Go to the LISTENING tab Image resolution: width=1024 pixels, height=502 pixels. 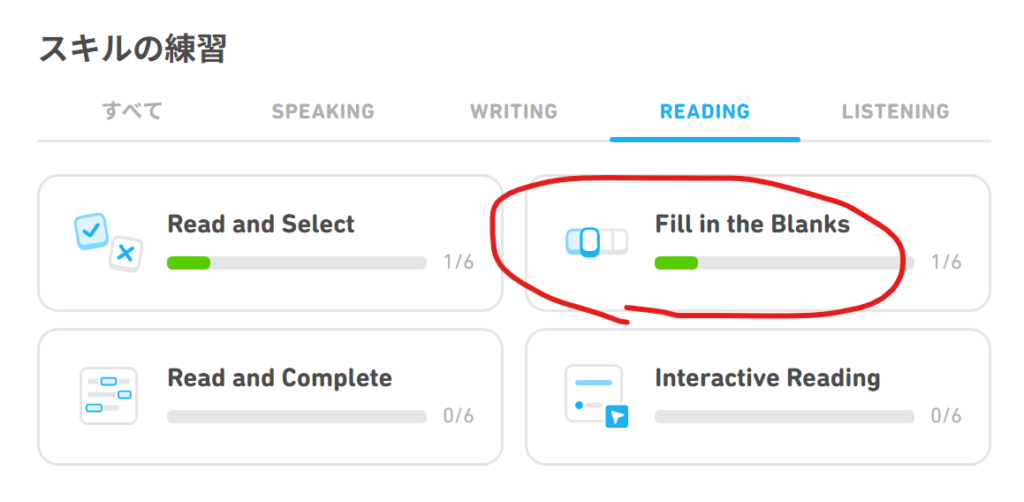[x=895, y=112]
